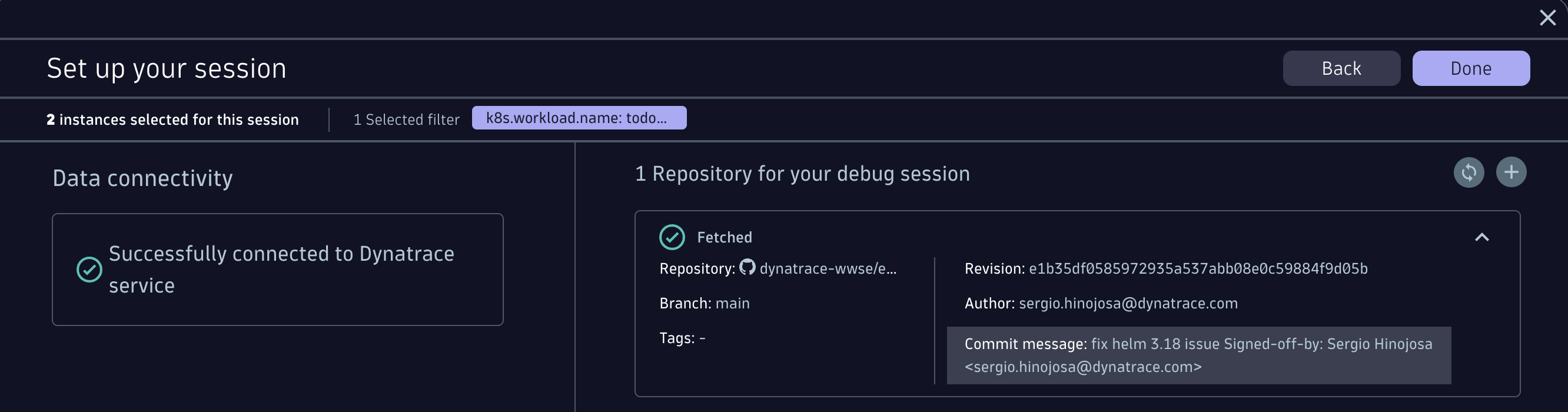The width and height of the screenshot is (1568, 412).
Task: Click the 1 Selected filter label
Action: coord(406,119)
